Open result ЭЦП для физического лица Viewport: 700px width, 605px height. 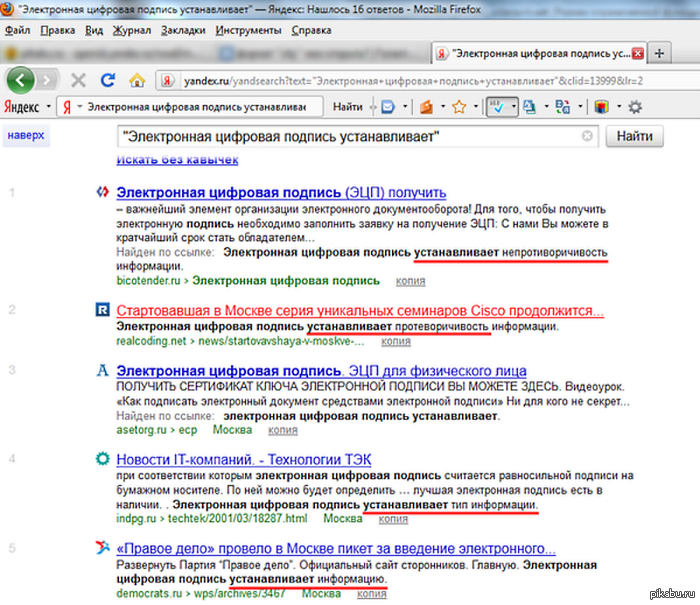point(321,371)
